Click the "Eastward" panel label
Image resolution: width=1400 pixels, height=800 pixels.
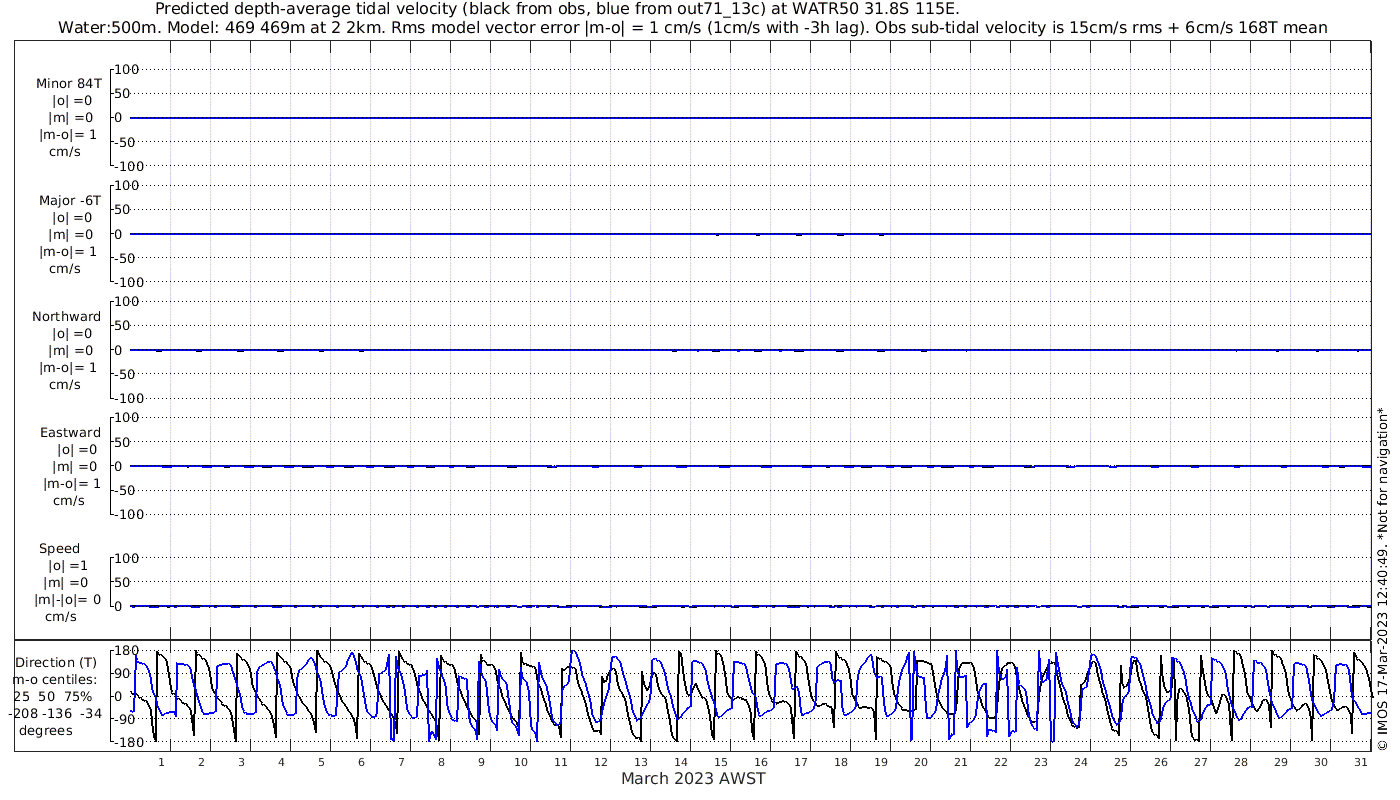pyautogui.click(x=70, y=432)
